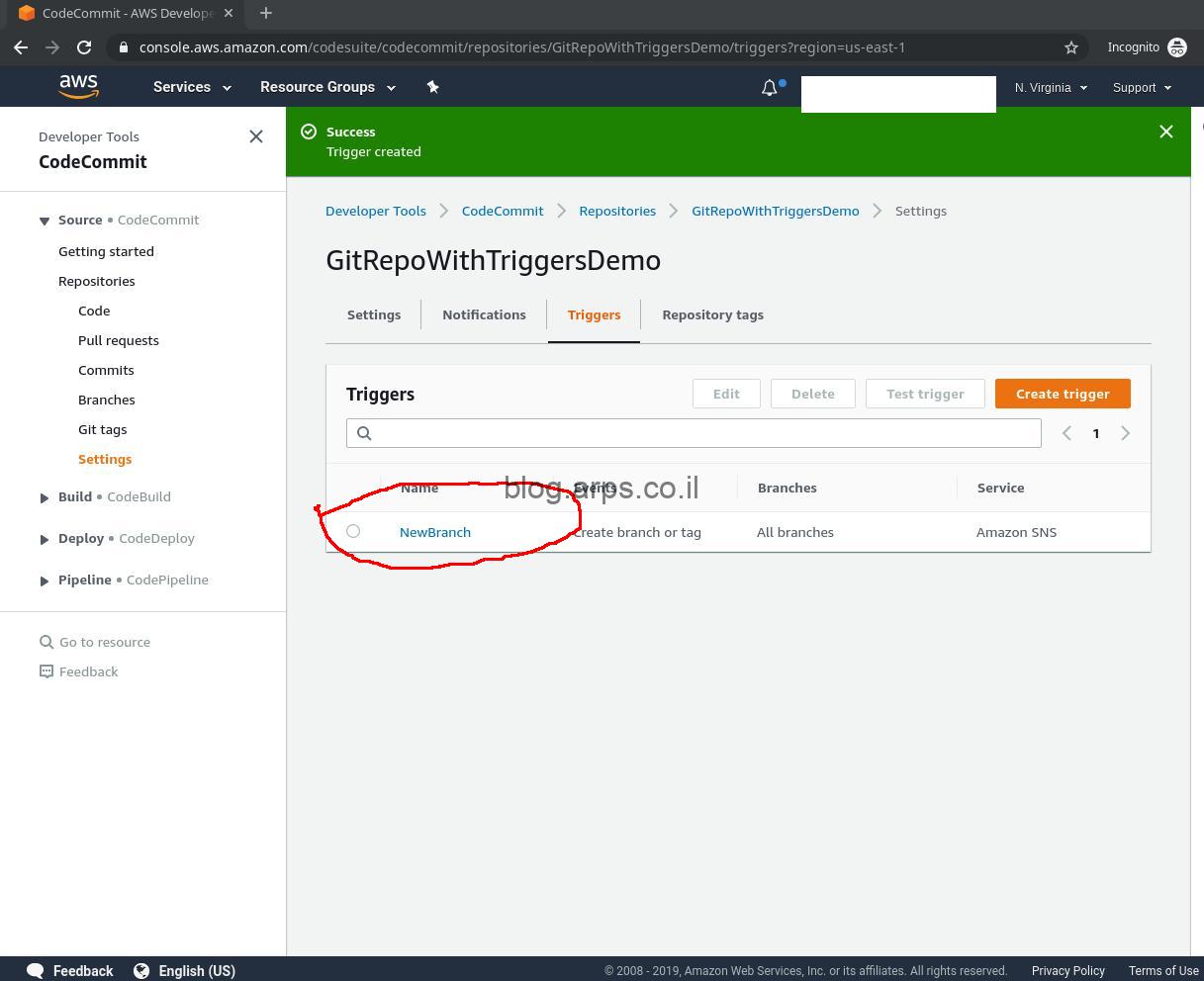
Task: Open Branches in sidebar
Action: pos(106,400)
